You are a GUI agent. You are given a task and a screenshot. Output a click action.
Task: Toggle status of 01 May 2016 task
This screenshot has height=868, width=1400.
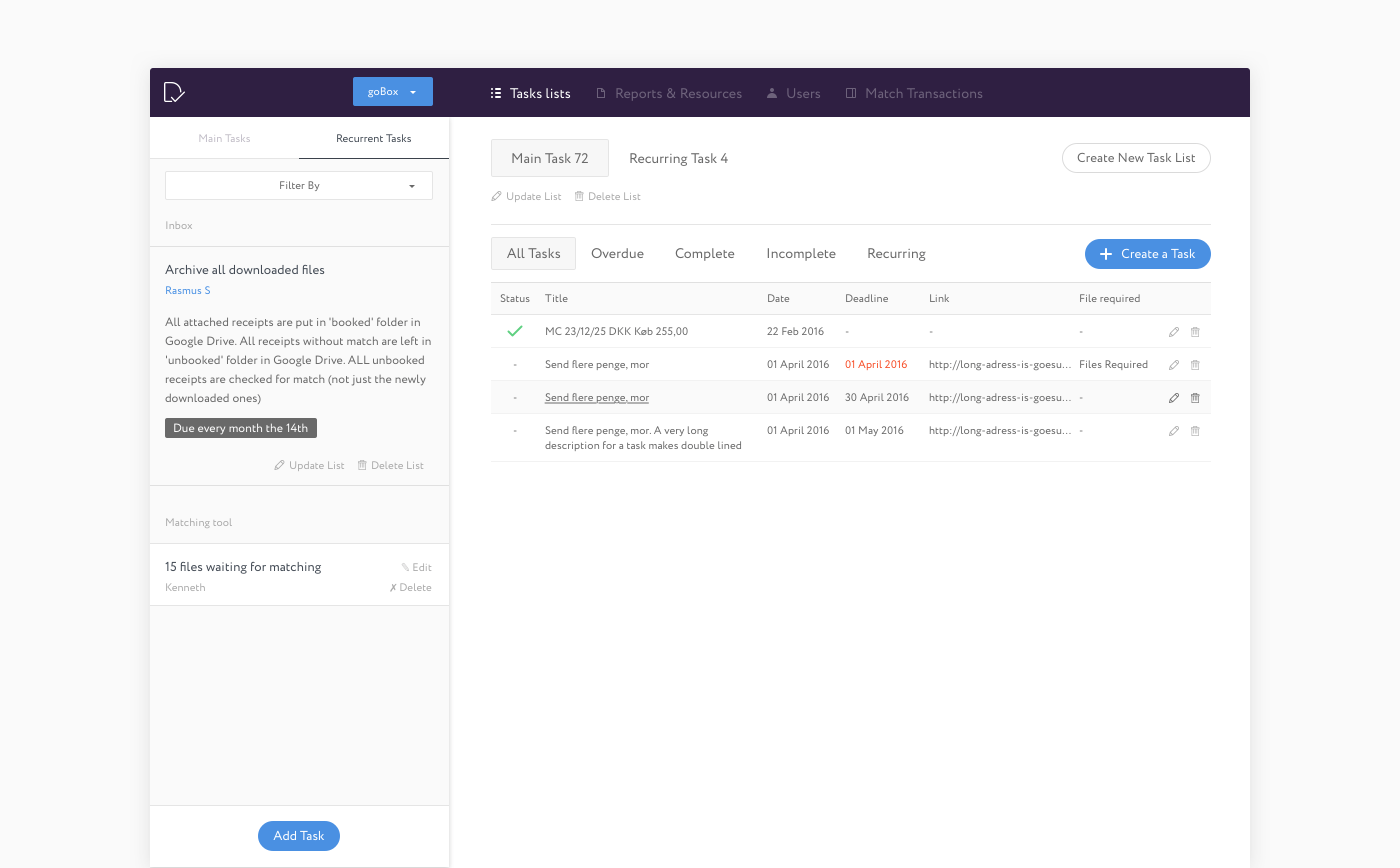point(514,430)
